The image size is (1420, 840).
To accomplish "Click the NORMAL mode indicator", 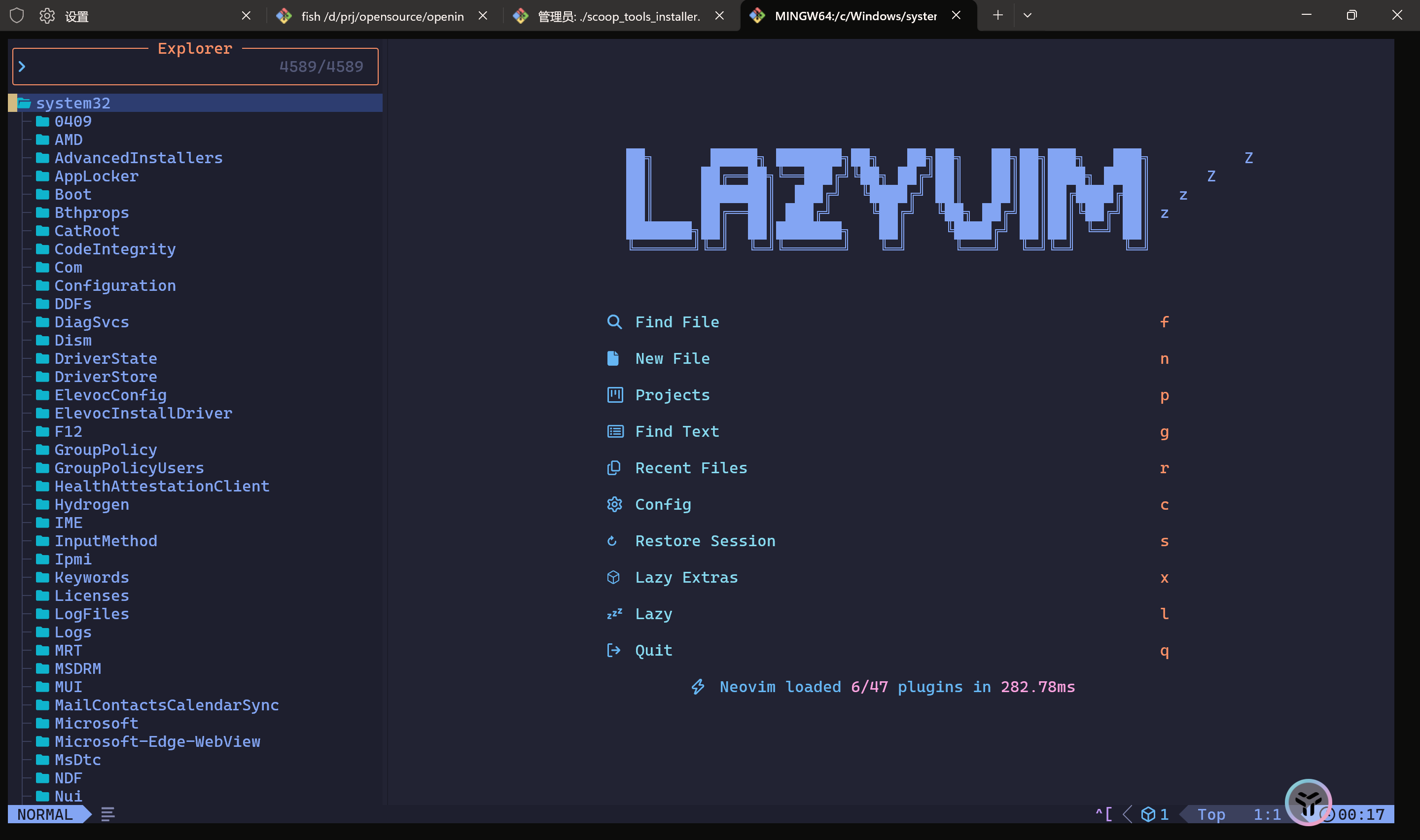I will coord(45,814).
